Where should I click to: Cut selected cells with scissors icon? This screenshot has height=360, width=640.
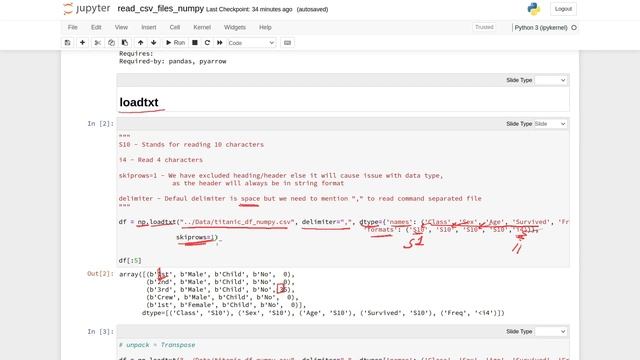pyautogui.click(x=98, y=43)
